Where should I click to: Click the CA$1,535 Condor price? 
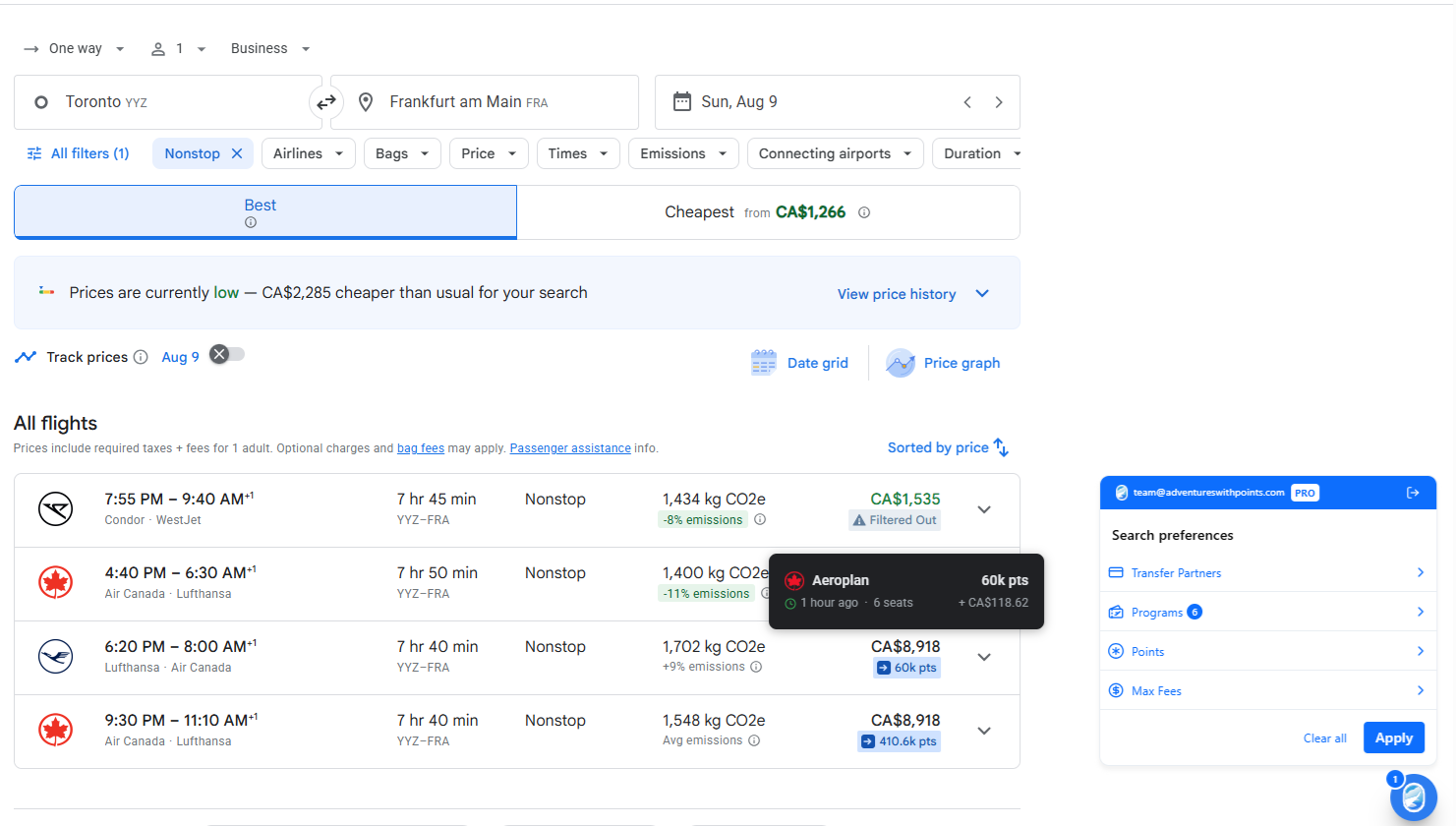pyautogui.click(x=905, y=499)
